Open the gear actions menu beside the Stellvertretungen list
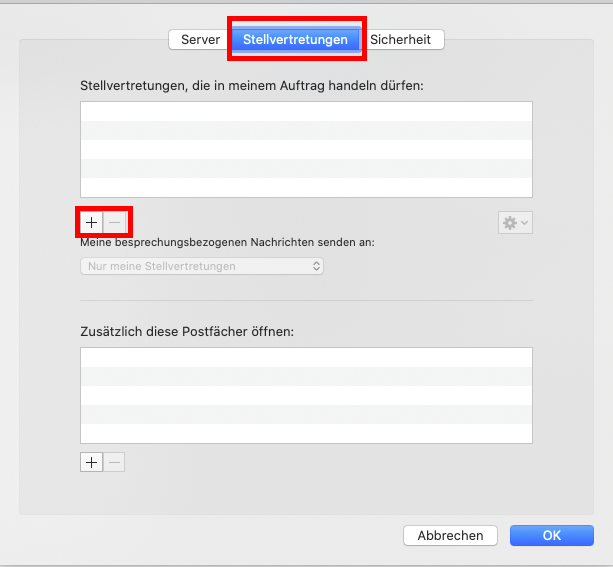This screenshot has height=567, width=613. coord(515,223)
